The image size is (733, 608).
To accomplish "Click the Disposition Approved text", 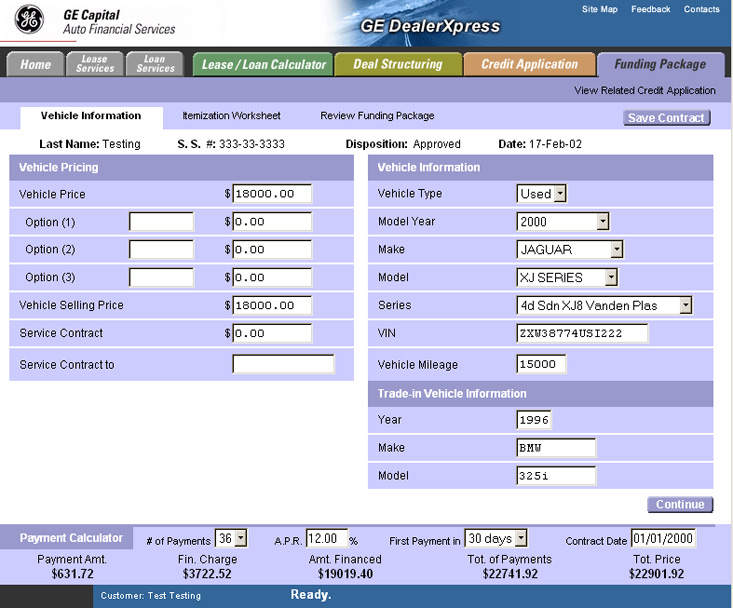I will click(x=403, y=144).
